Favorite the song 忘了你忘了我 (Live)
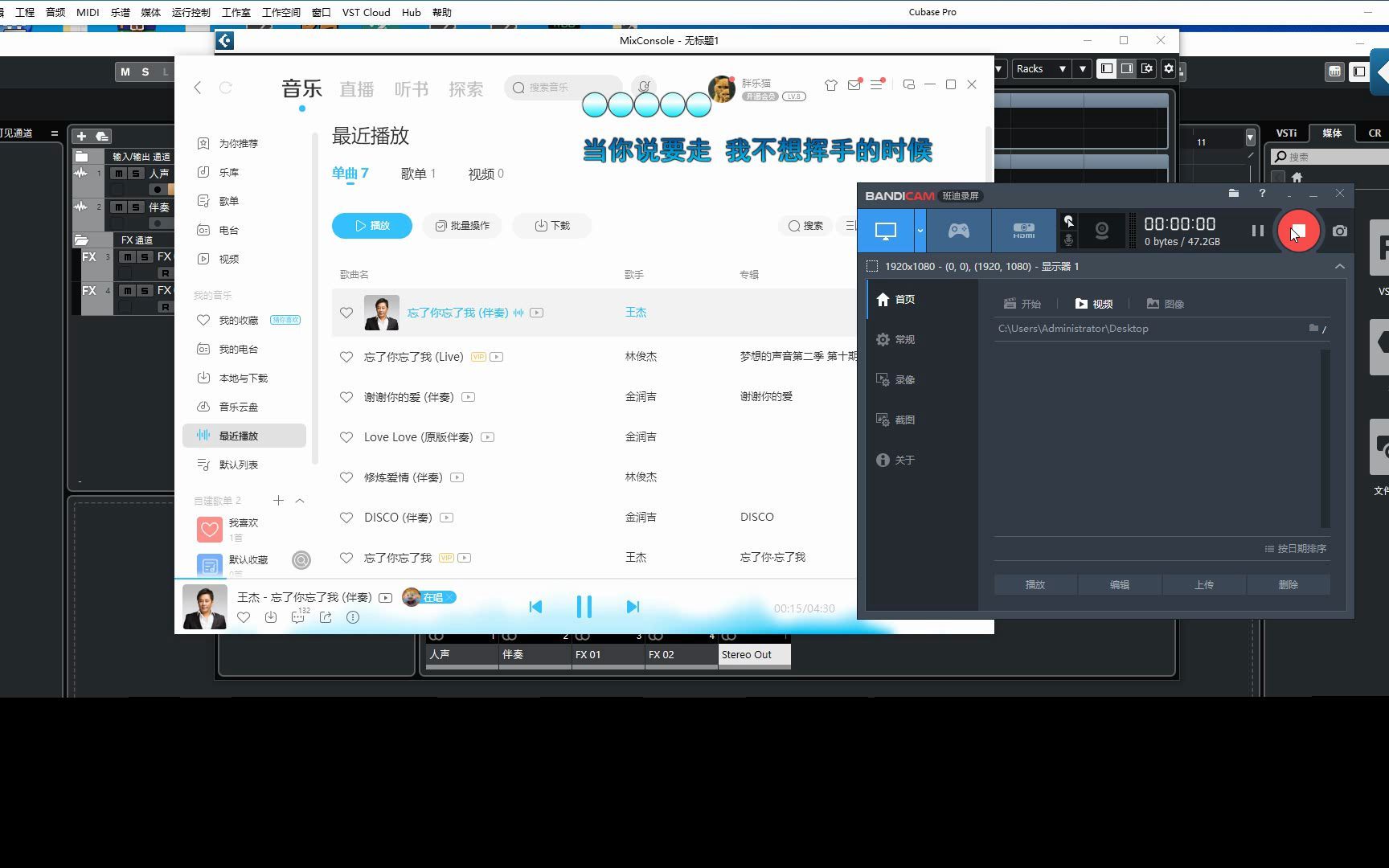Viewport: 1389px width, 868px height. point(346,357)
